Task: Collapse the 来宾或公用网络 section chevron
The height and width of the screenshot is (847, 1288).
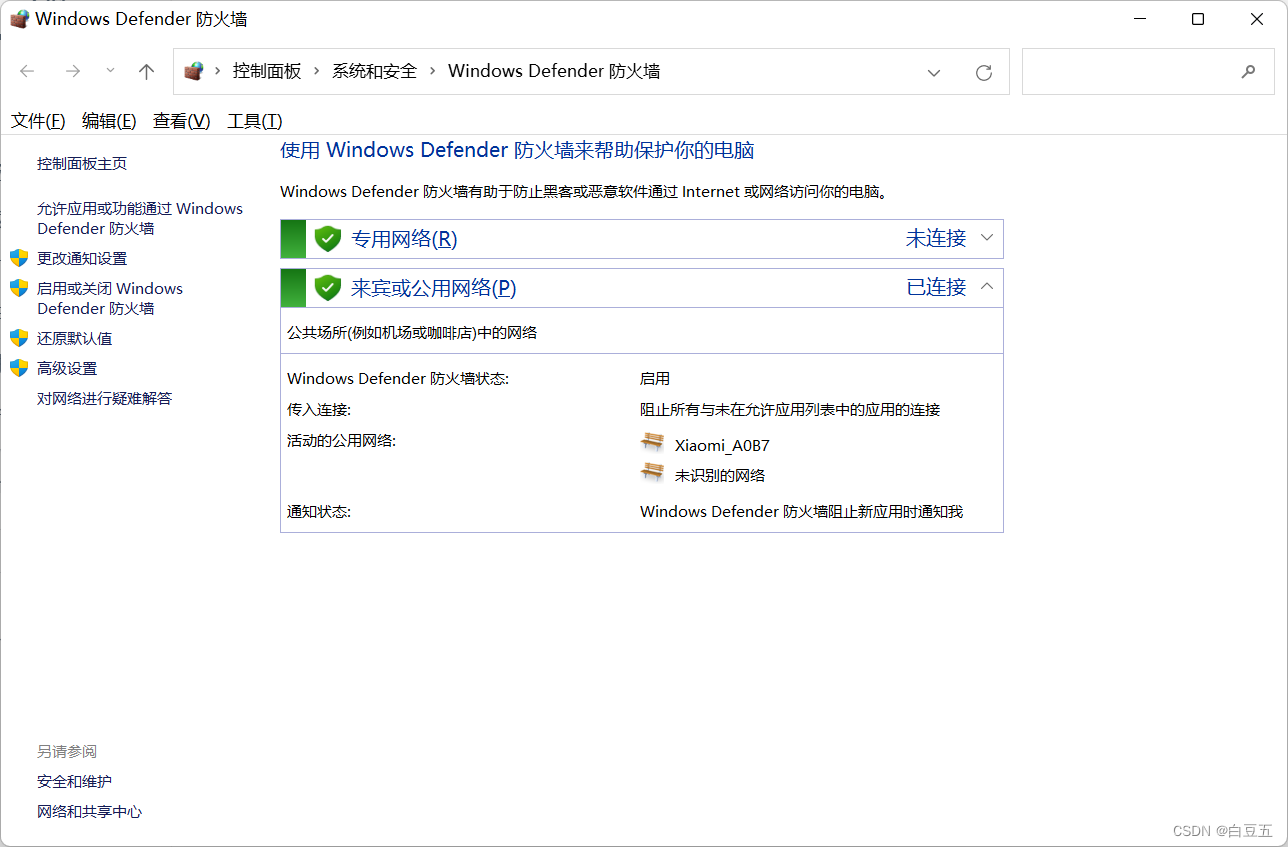Action: pos(987,287)
